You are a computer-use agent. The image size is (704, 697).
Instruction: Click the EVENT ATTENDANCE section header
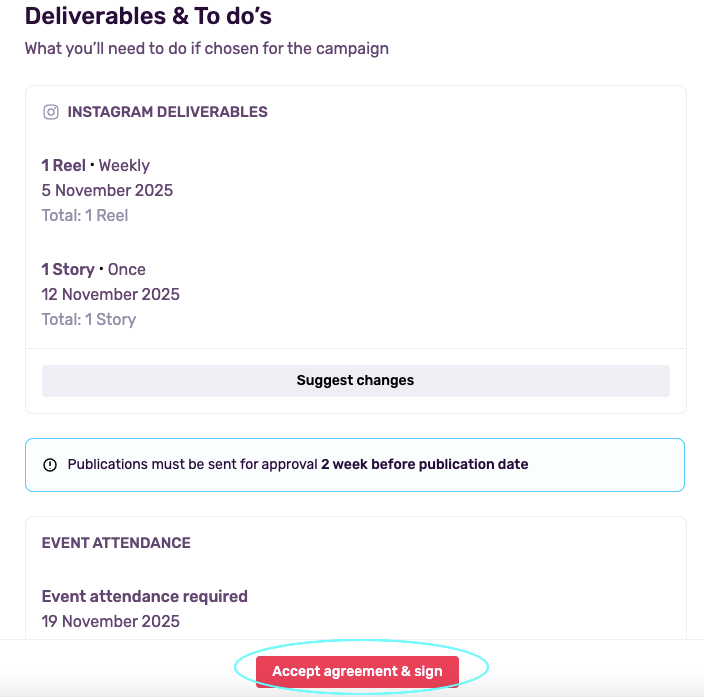[x=116, y=543]
